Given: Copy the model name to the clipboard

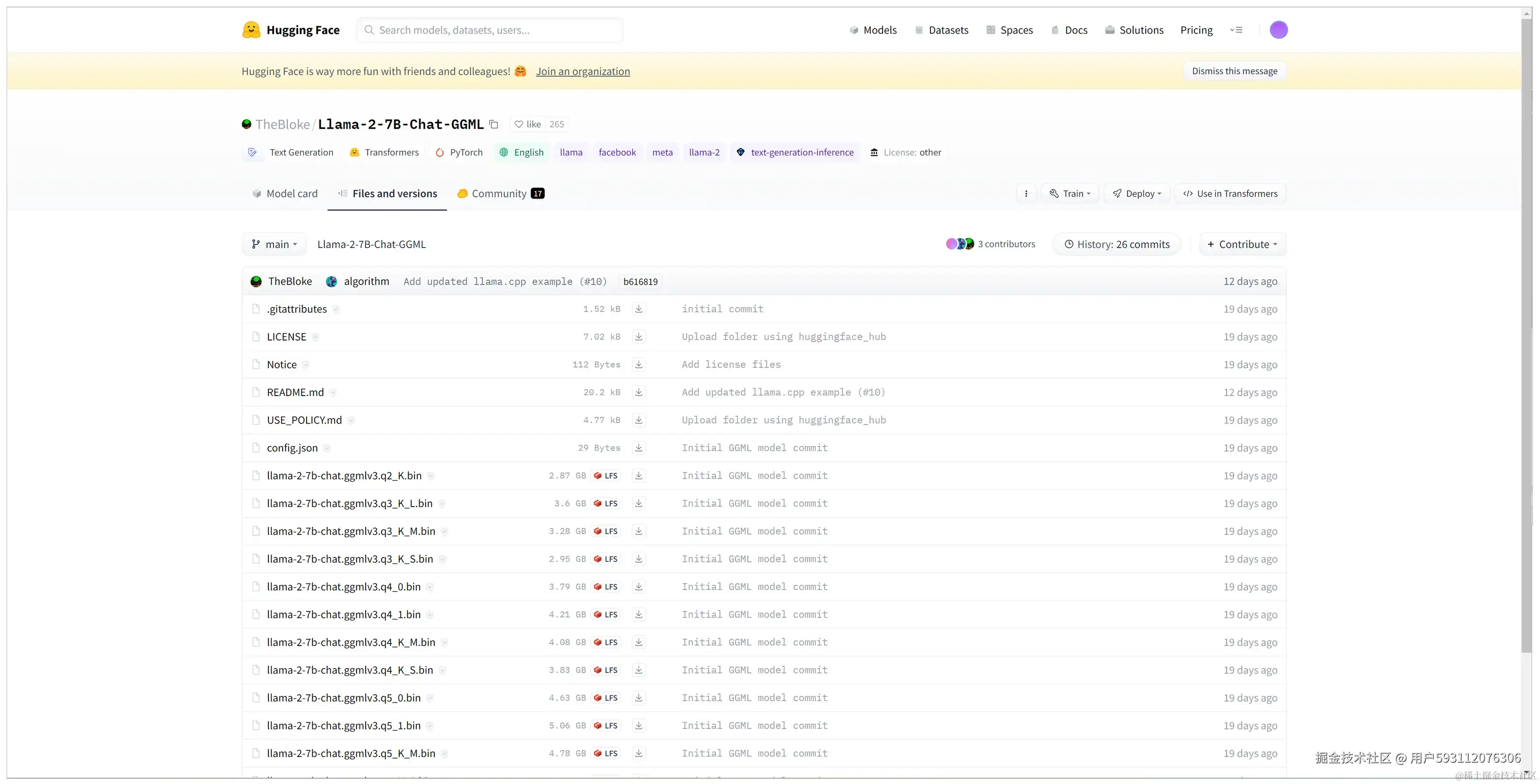Looking at the screenshot, I should [x=494, y=124].
